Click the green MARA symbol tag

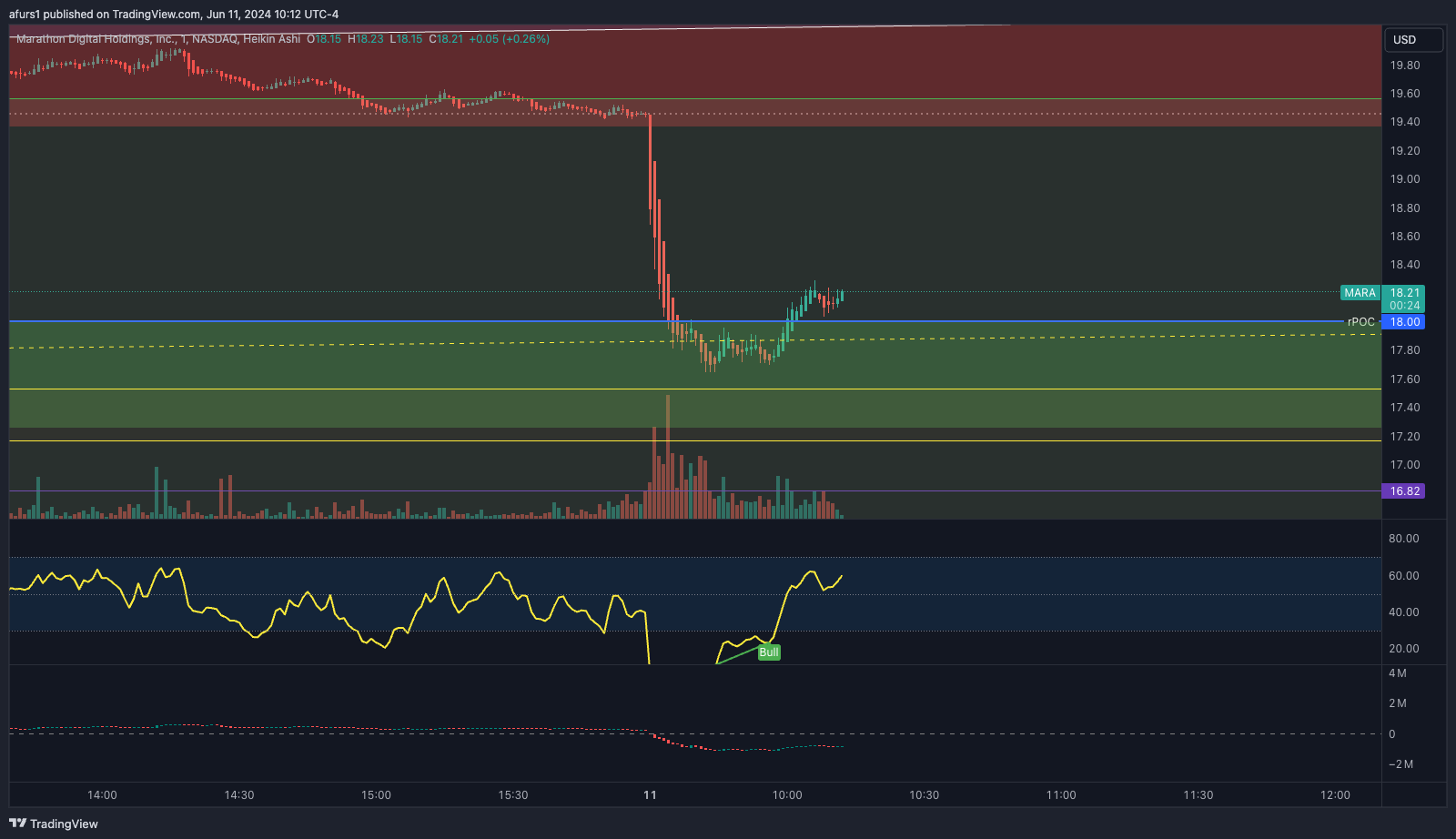point(1360,293)
